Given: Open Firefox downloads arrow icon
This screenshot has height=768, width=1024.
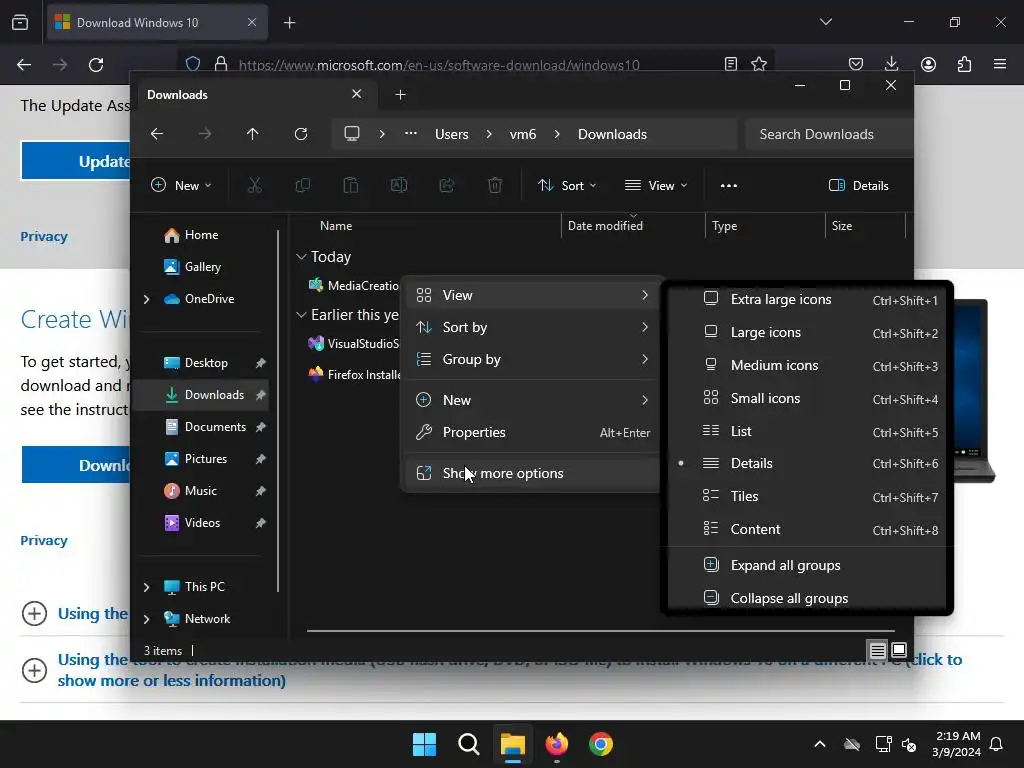Looking at the screenshot, I should coord(891,64).
